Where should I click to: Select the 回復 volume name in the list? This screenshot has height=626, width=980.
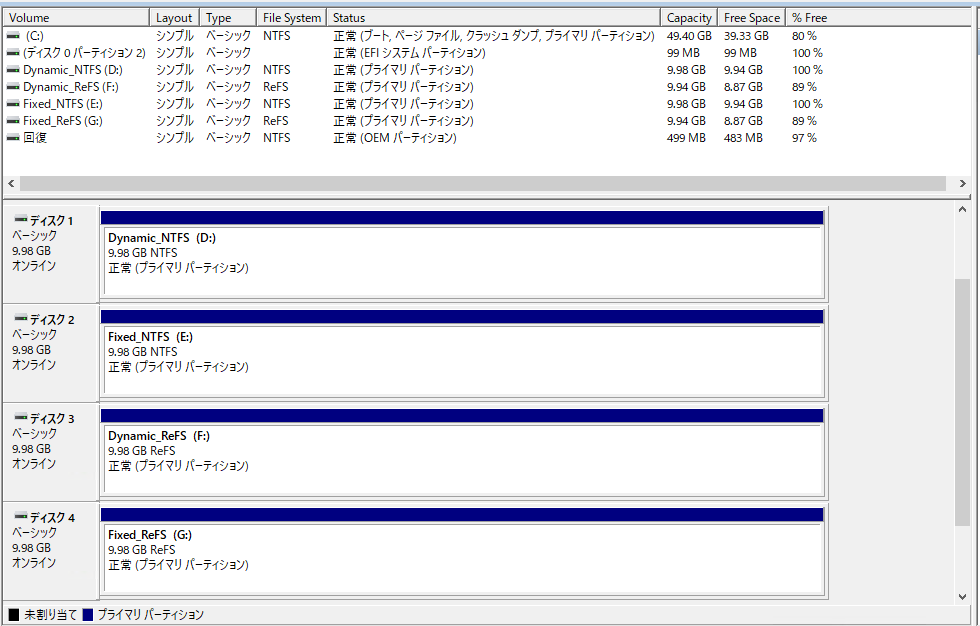[x=35, y=137]
